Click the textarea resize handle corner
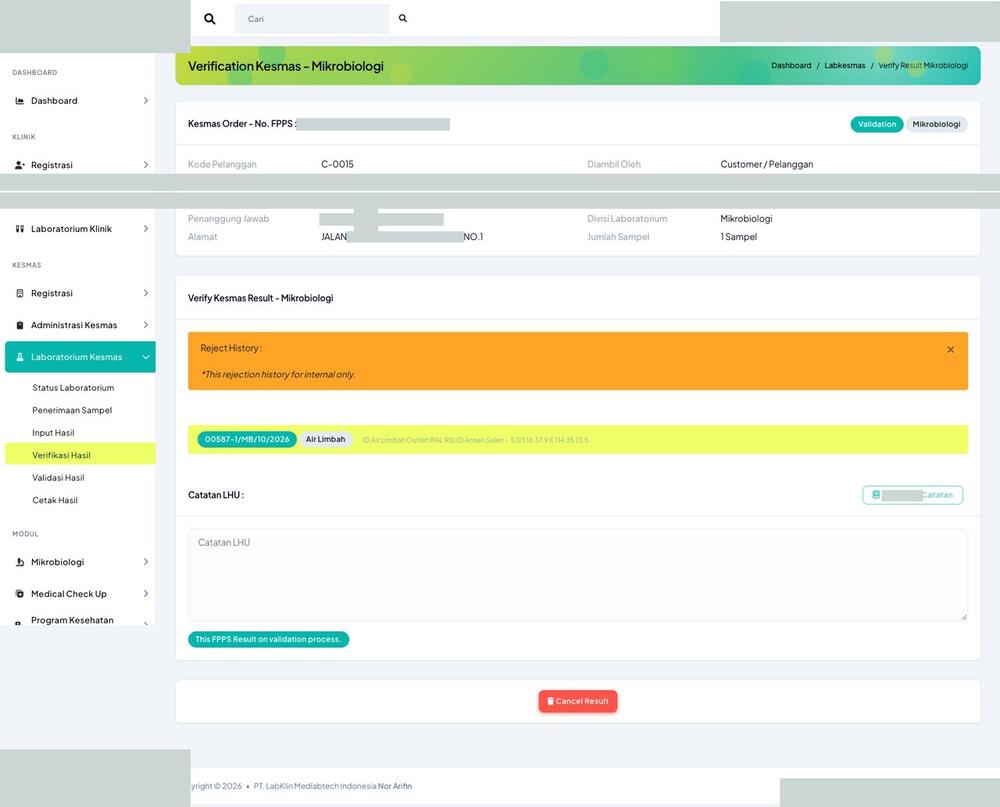 tap(964, 617)
